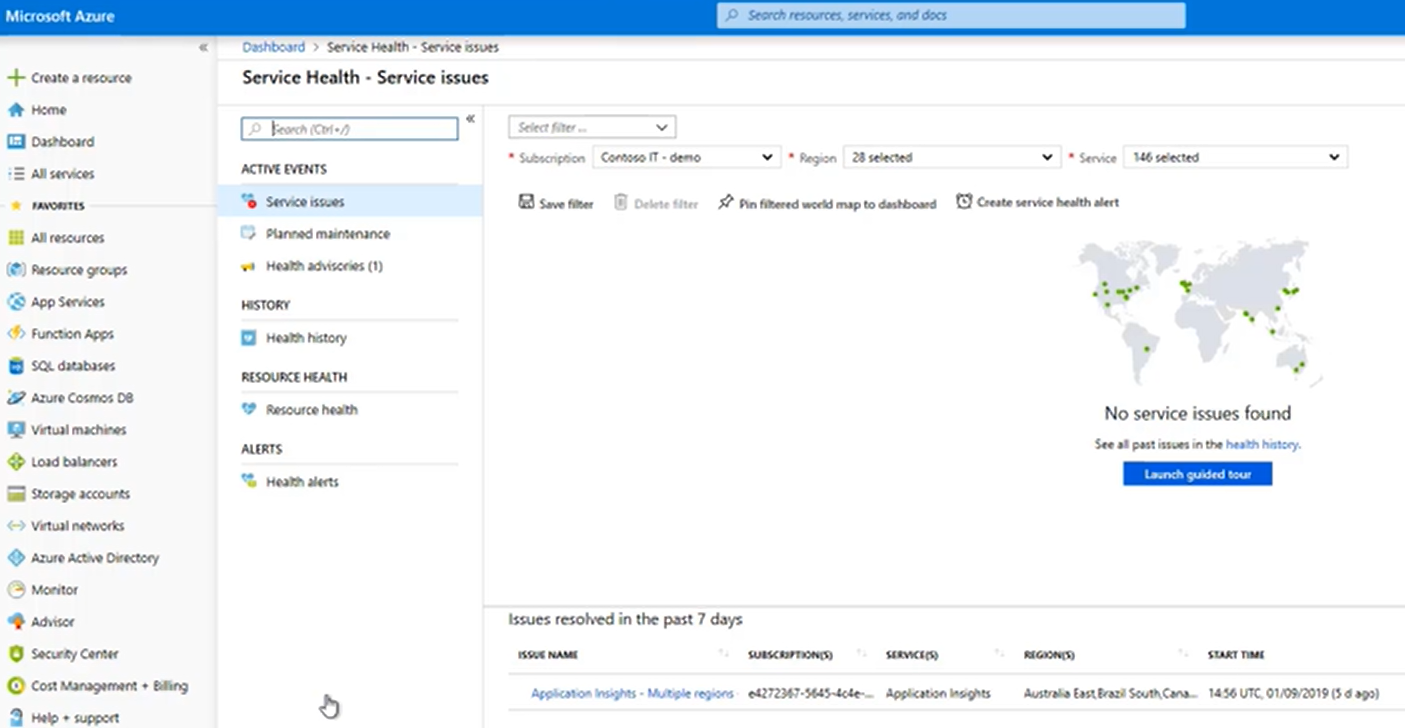Open Resource groups icon
This screenshot has height=728, width=1405.
[x=15, y=270]
